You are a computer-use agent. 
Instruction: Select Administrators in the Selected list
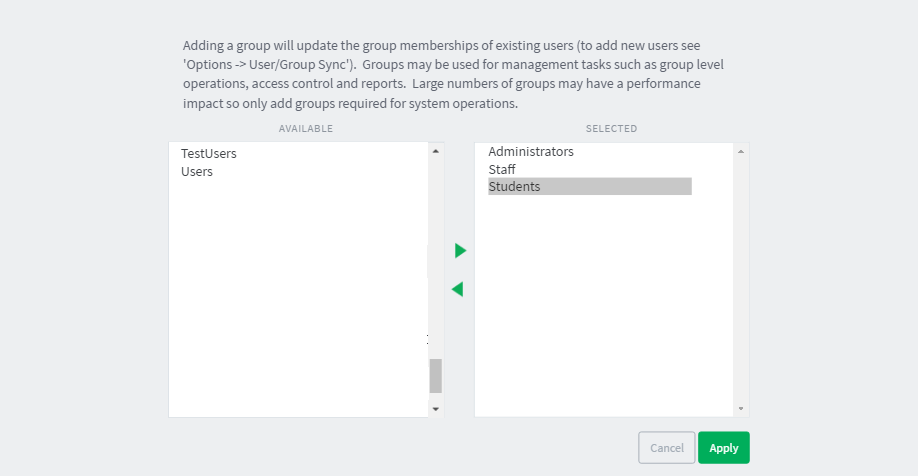click(x=531, y=152)
